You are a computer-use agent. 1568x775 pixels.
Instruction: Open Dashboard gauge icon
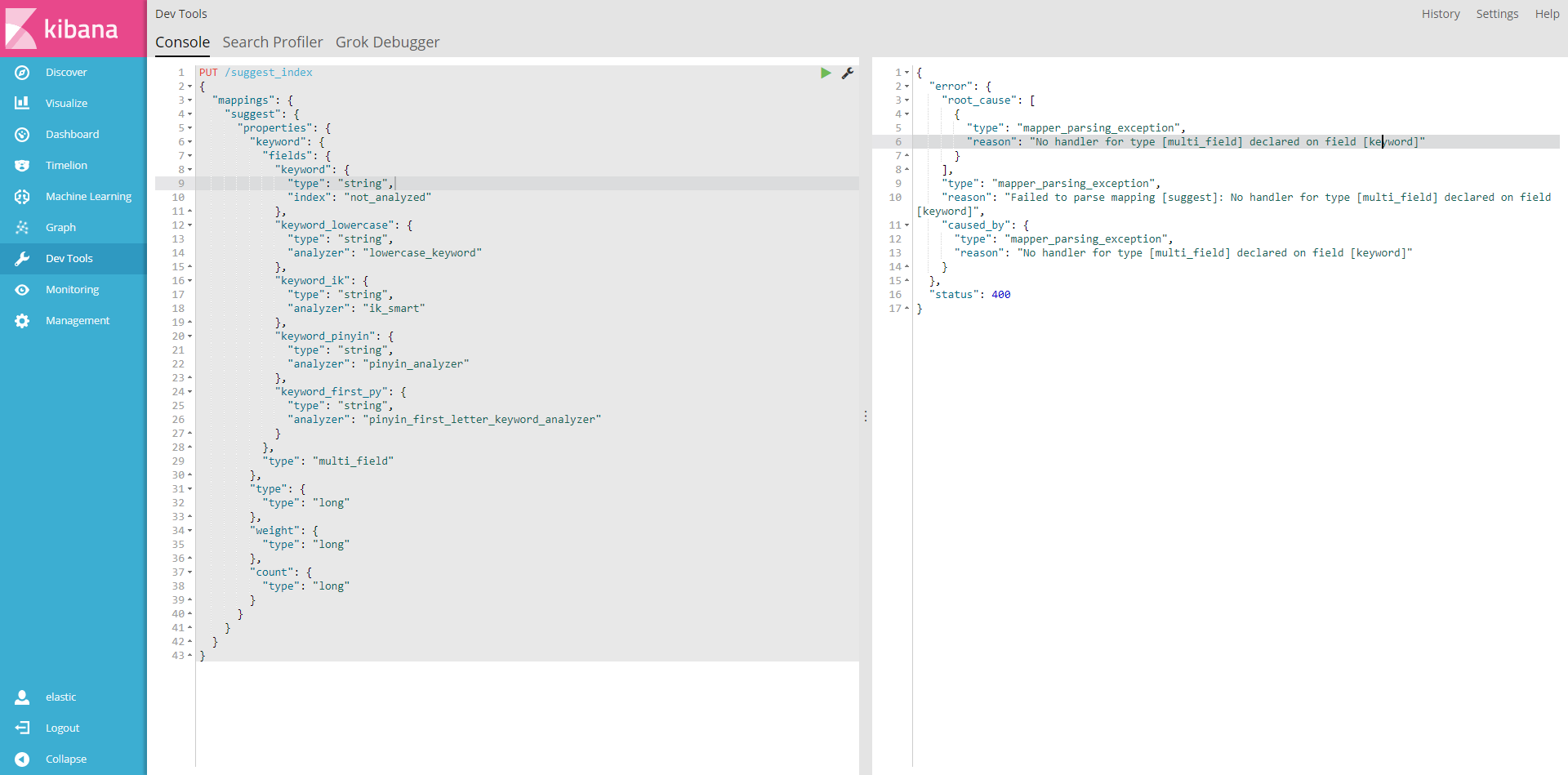[22, 135]
